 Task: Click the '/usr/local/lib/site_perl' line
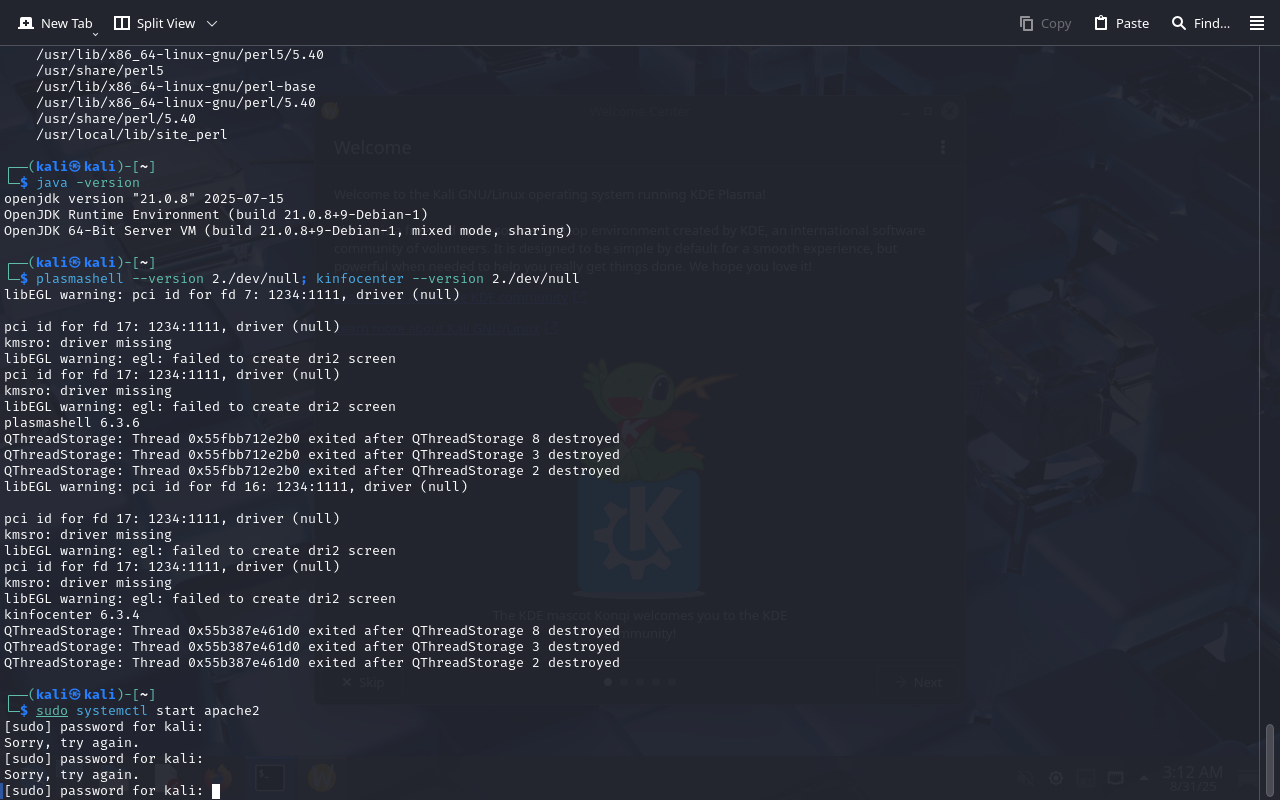(x=132, y=135)
